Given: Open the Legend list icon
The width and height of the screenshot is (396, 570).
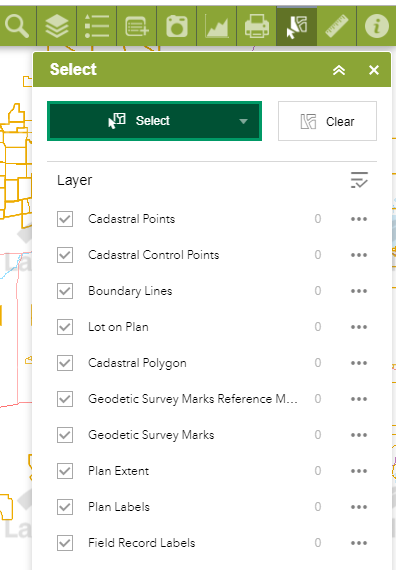Looking at the screenshot, I should pyautogui.click(x=97, y=26).
